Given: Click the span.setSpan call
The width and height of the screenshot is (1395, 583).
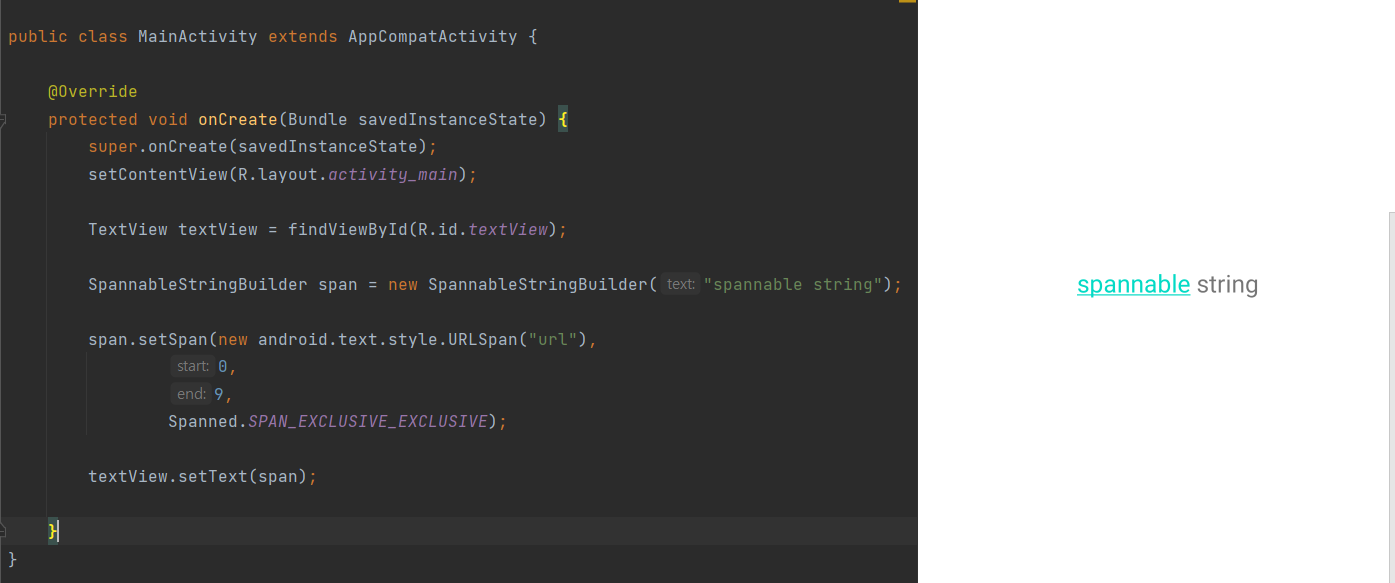Looking at the screenshot, I should click(x=148, y=340).
